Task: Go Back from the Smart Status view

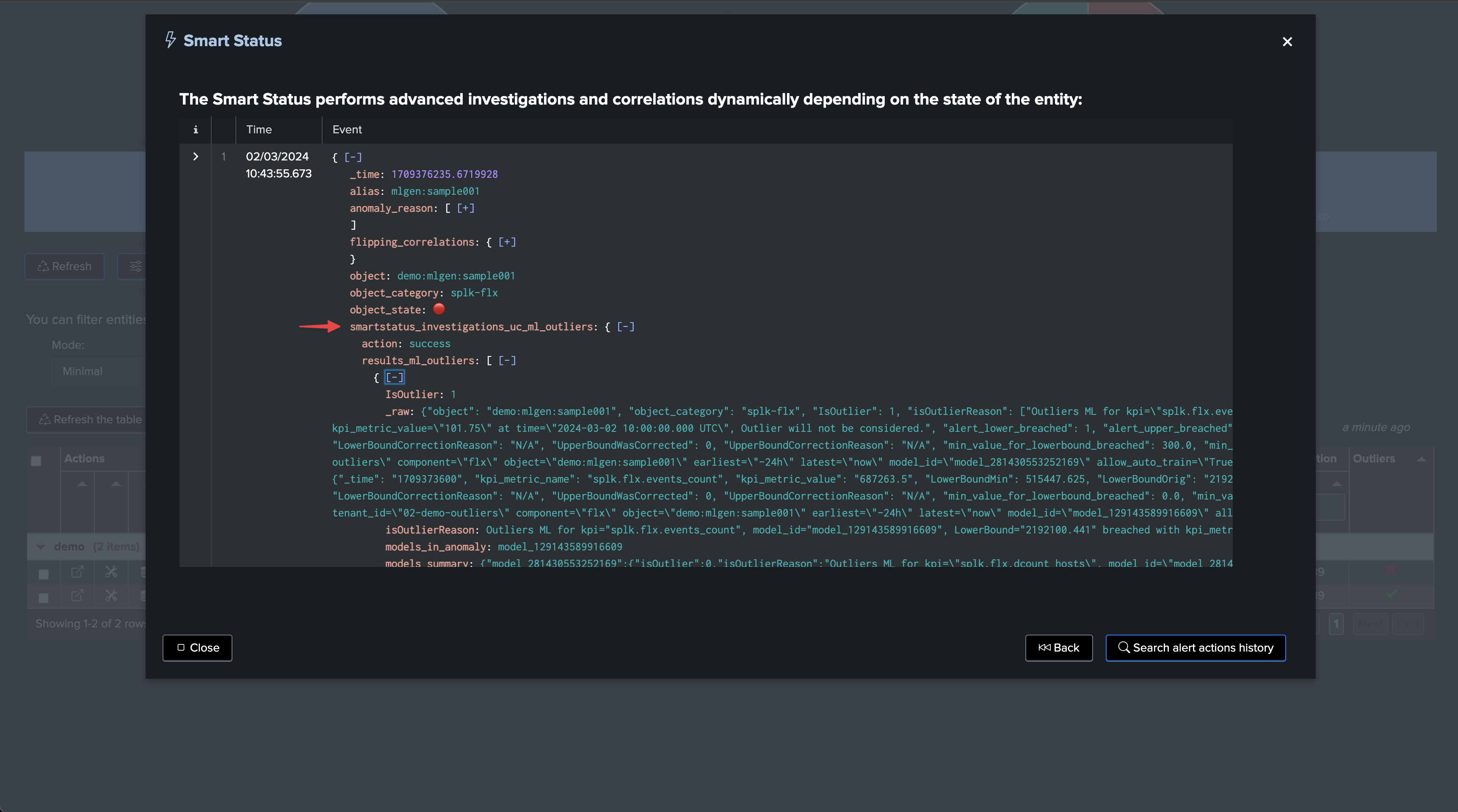Action: (x=1058, y=648)
